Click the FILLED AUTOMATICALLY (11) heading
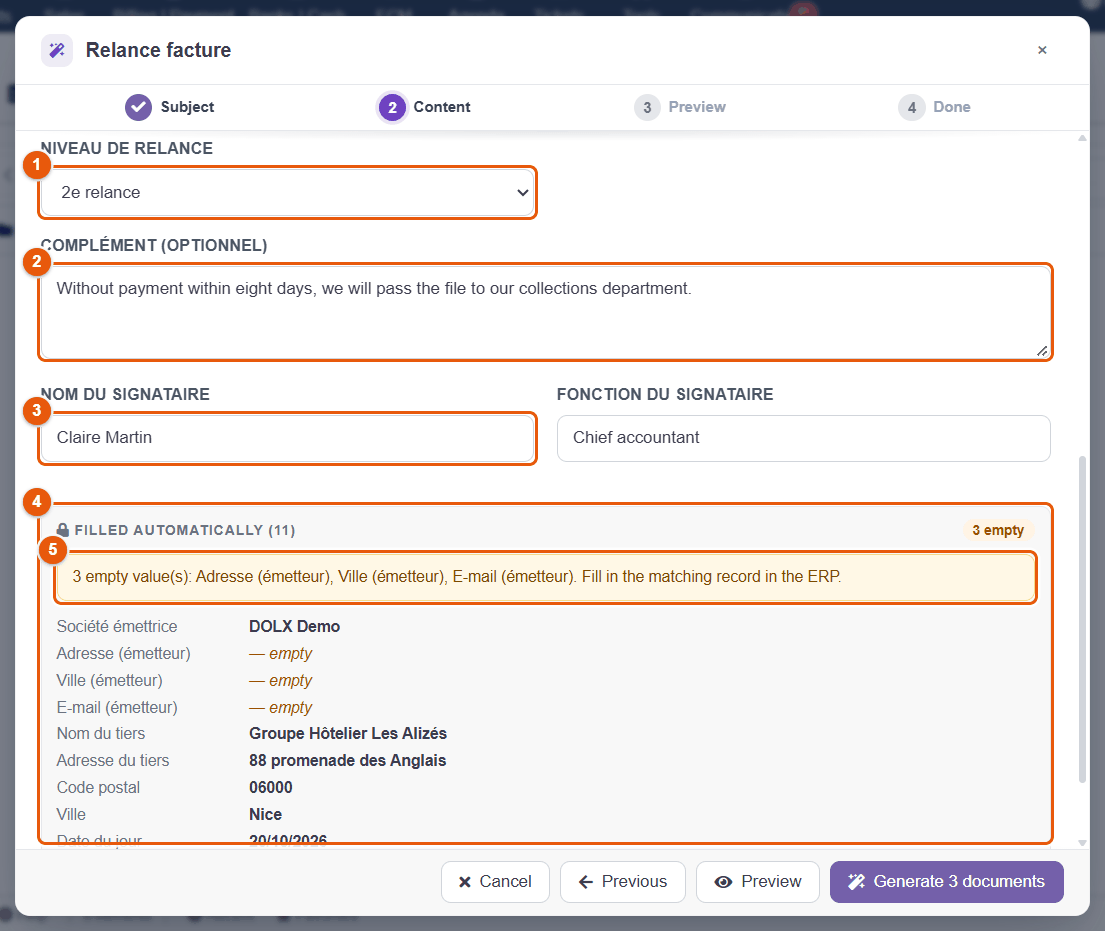Viewport: 1105px width, 931px height. point(185,530)
